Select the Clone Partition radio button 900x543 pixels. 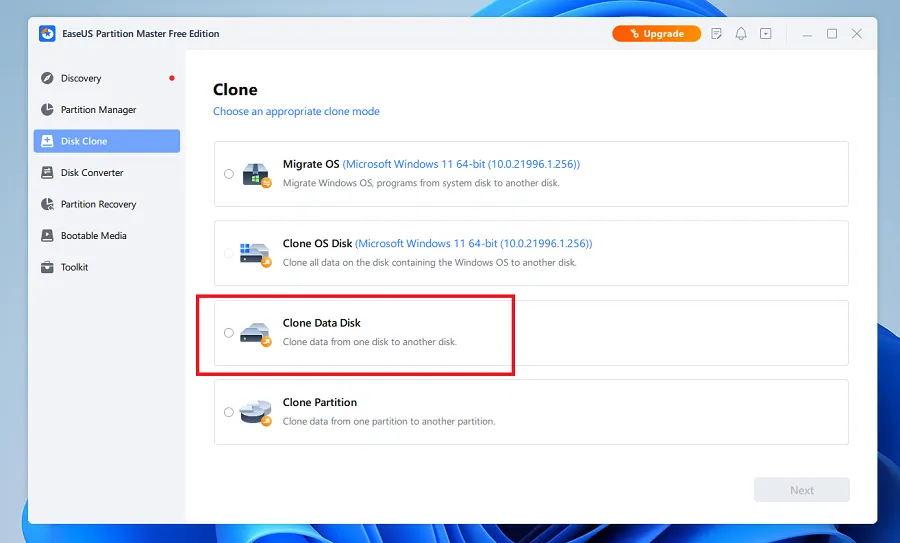pyautogui.click(x=229, y=412)
